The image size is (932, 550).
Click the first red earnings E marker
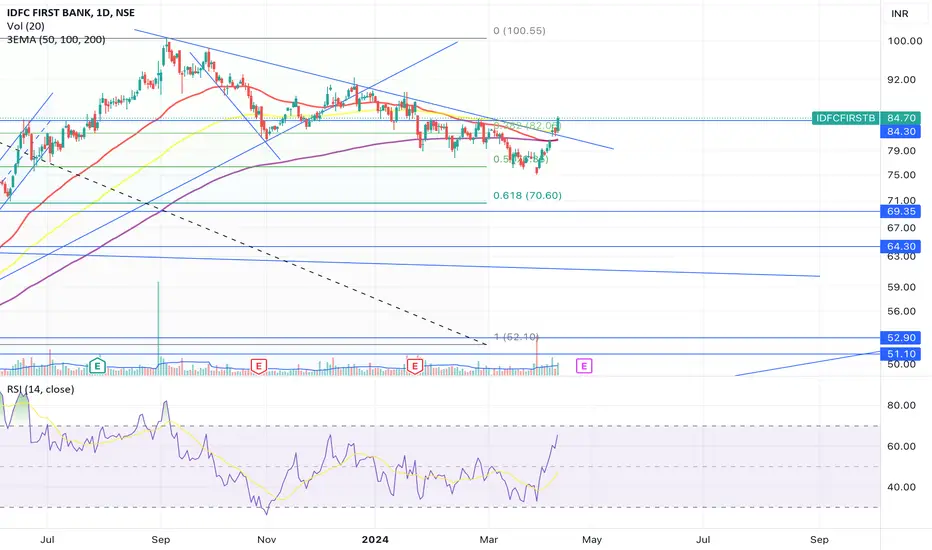258,366
